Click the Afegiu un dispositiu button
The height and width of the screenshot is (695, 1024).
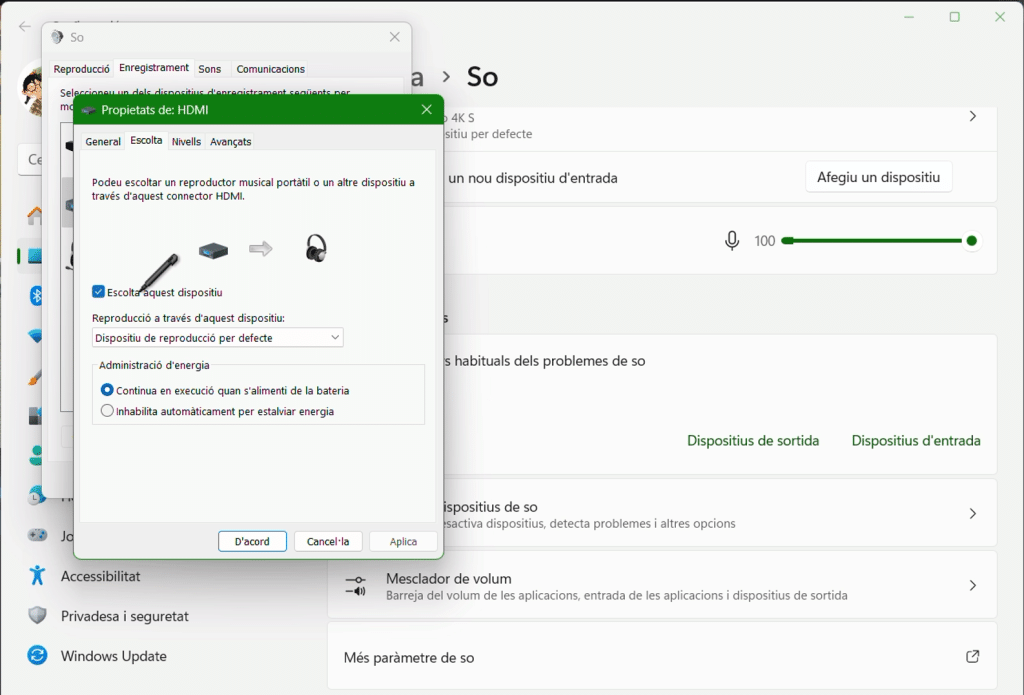click(878, 177)
